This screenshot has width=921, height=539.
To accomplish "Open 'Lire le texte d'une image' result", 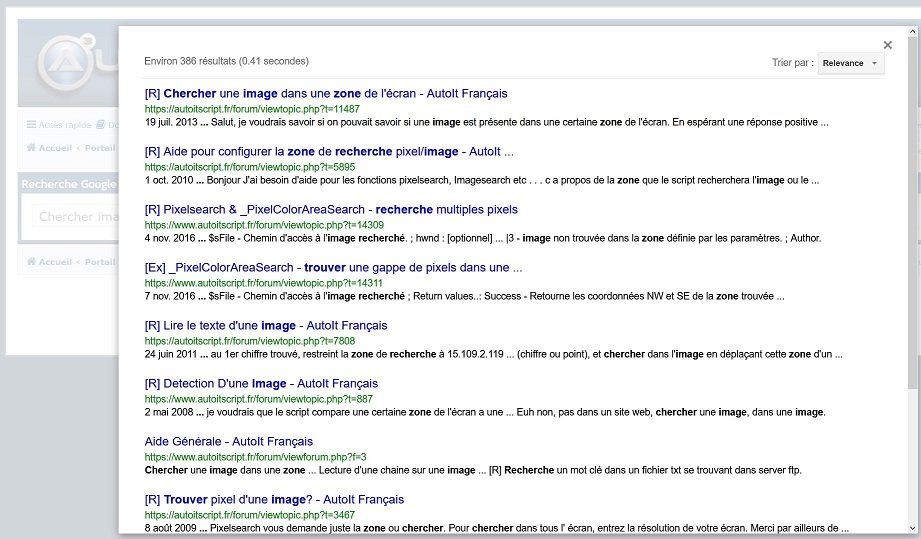I will pyautogui.click(x=265, y=326).
